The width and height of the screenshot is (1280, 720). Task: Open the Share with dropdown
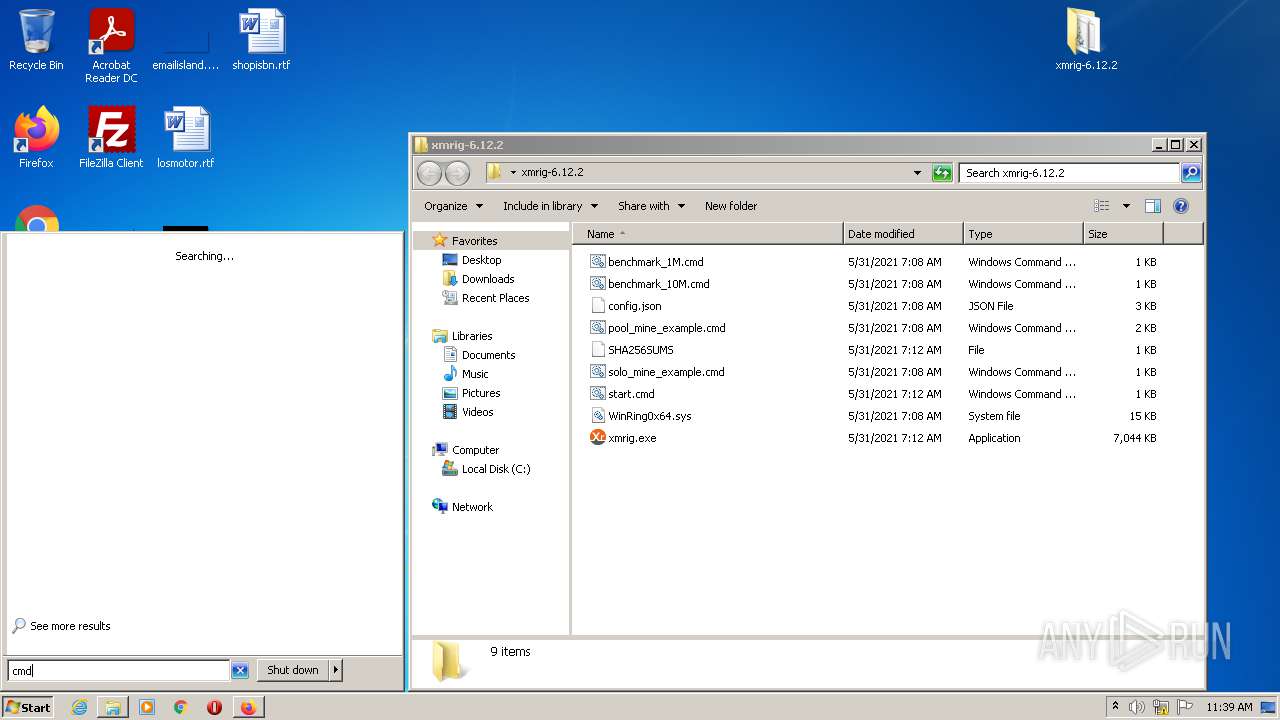(651, 206)
